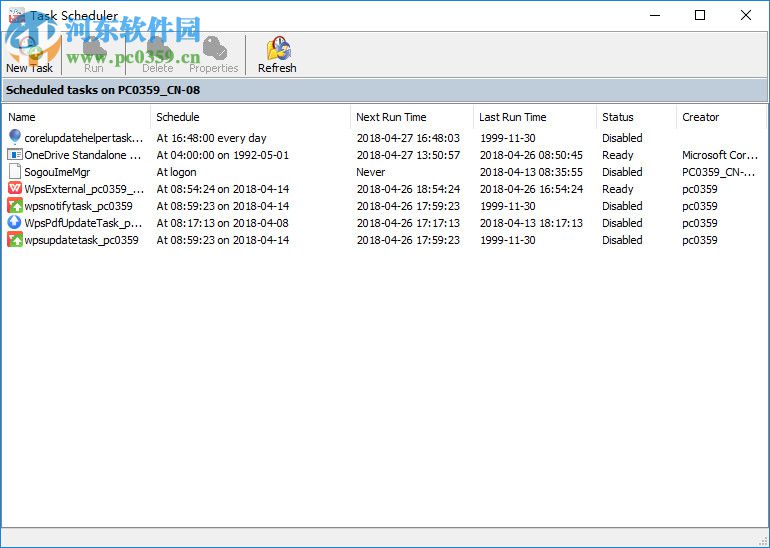Click the Disabled status of SogouImeMgr
Image resolution: width=770 pixels, height=548 pixels.
(x=622, y=172)
